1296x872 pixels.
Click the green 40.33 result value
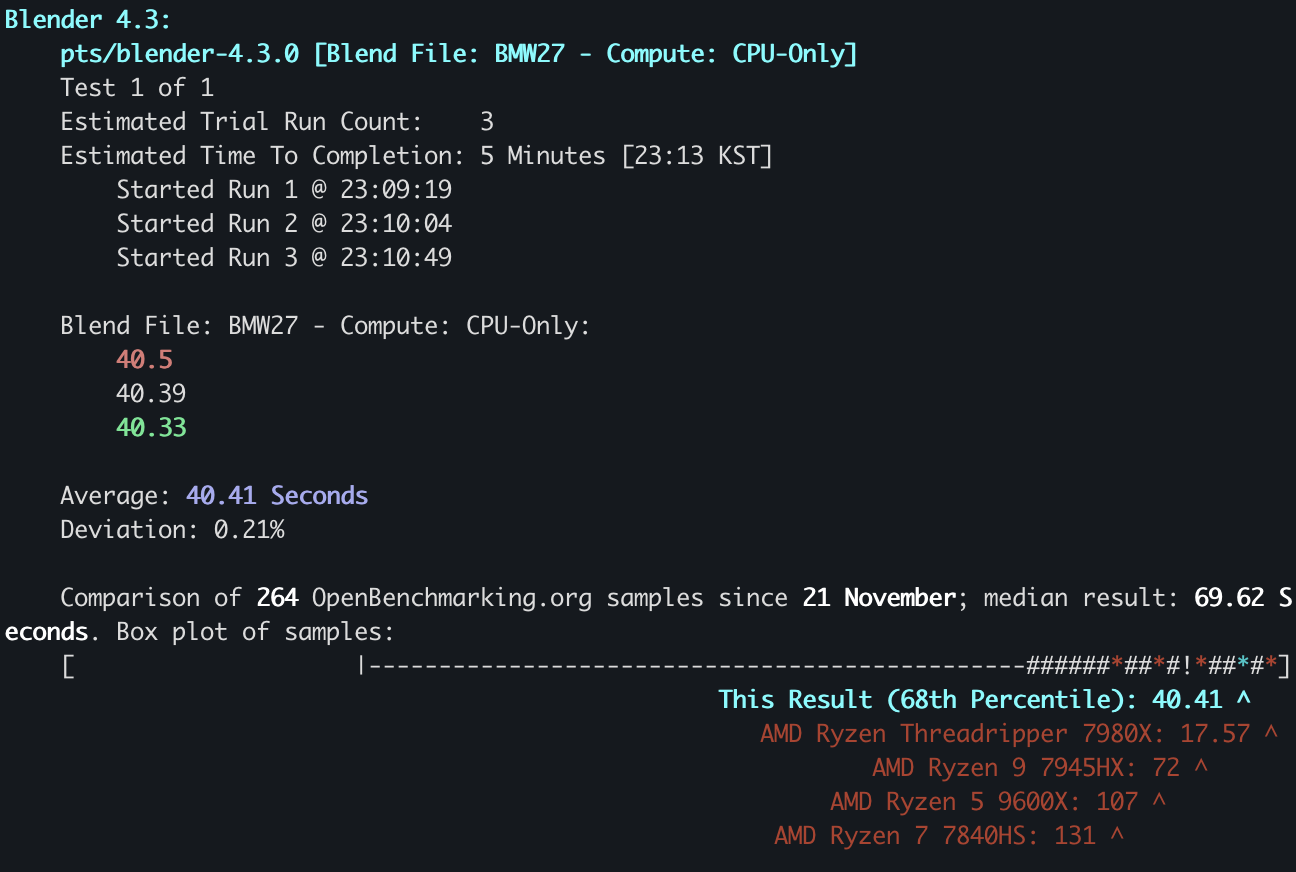click(x=151, y=428)
